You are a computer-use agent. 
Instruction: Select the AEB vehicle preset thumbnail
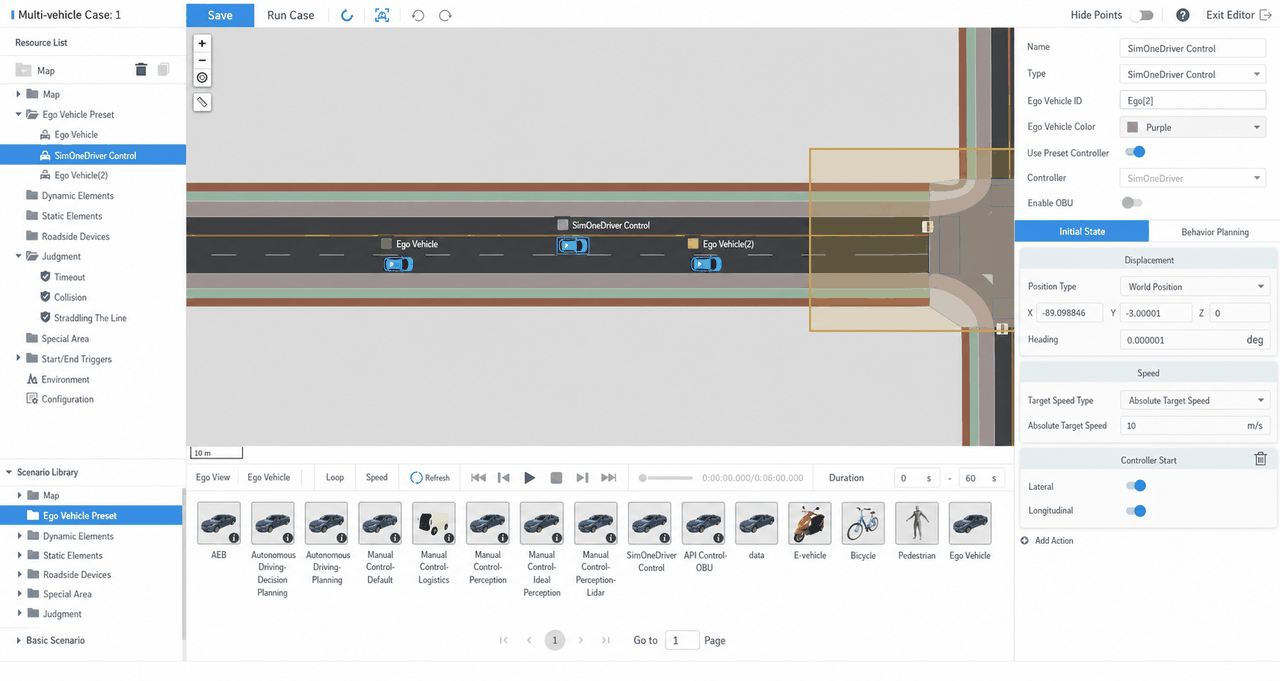[x=219, y=523]
